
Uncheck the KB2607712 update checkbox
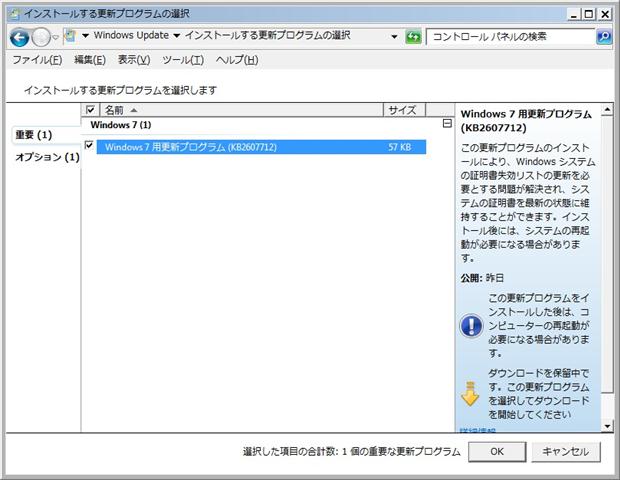coord(89,145)
